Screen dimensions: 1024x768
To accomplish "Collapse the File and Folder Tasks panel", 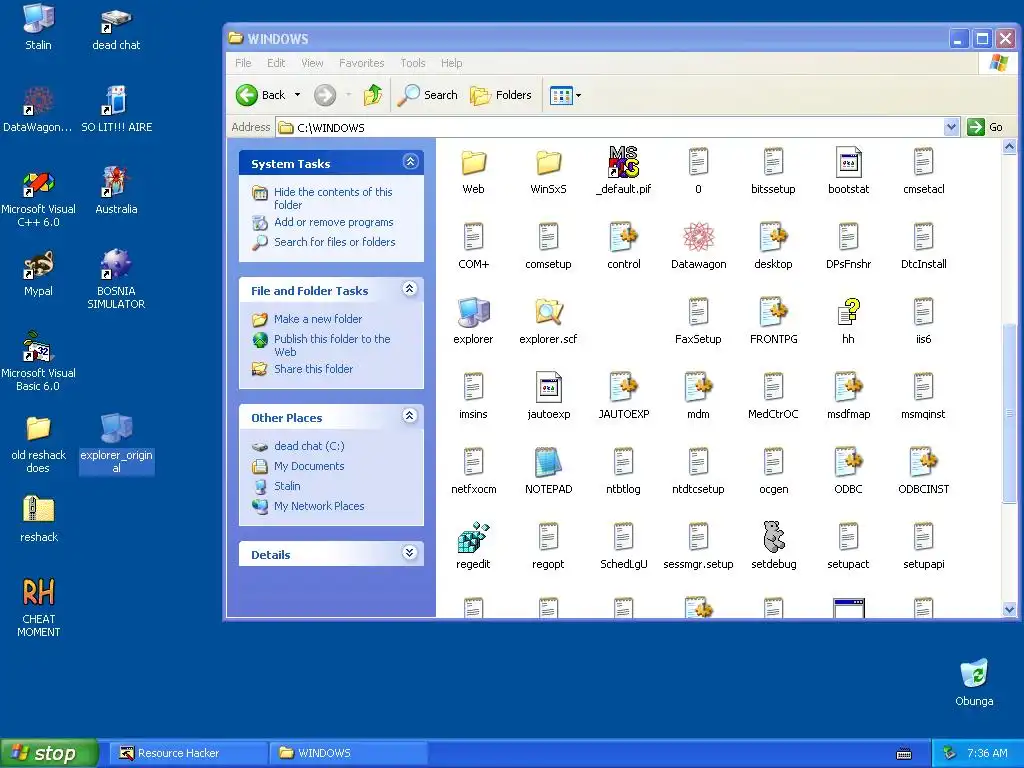I will pos(410,289).
